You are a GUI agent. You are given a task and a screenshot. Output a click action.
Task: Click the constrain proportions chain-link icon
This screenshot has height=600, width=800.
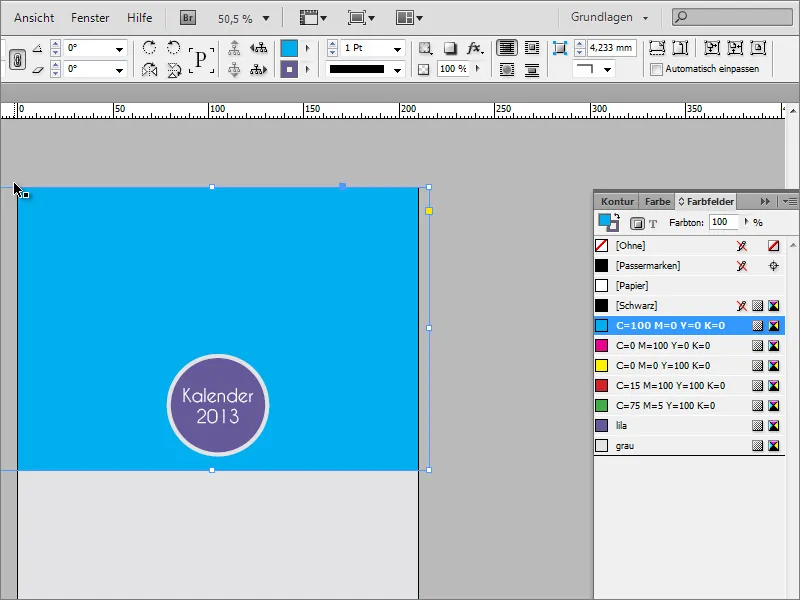click(x=17, y=59)
